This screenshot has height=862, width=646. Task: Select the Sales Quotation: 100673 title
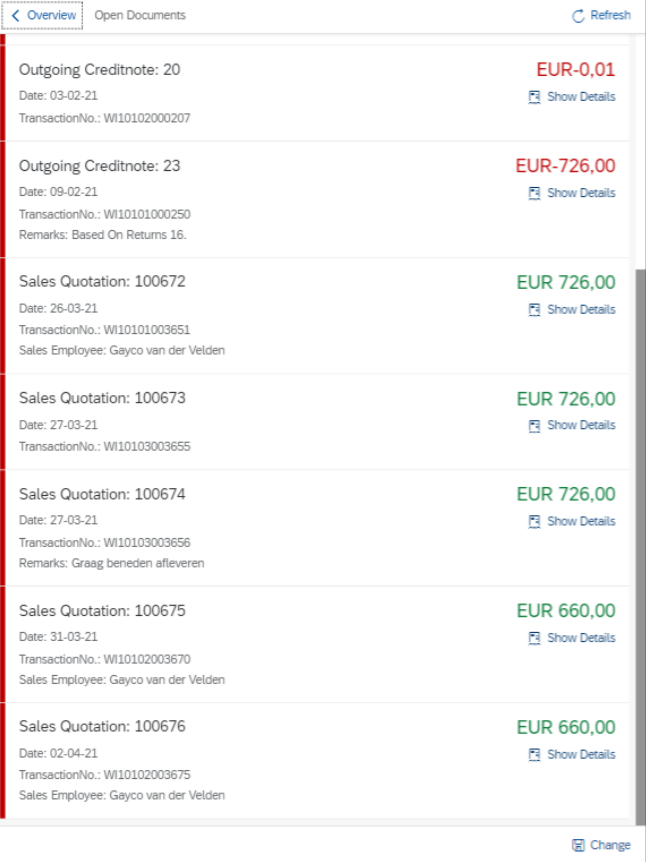[x=102, y=398]
